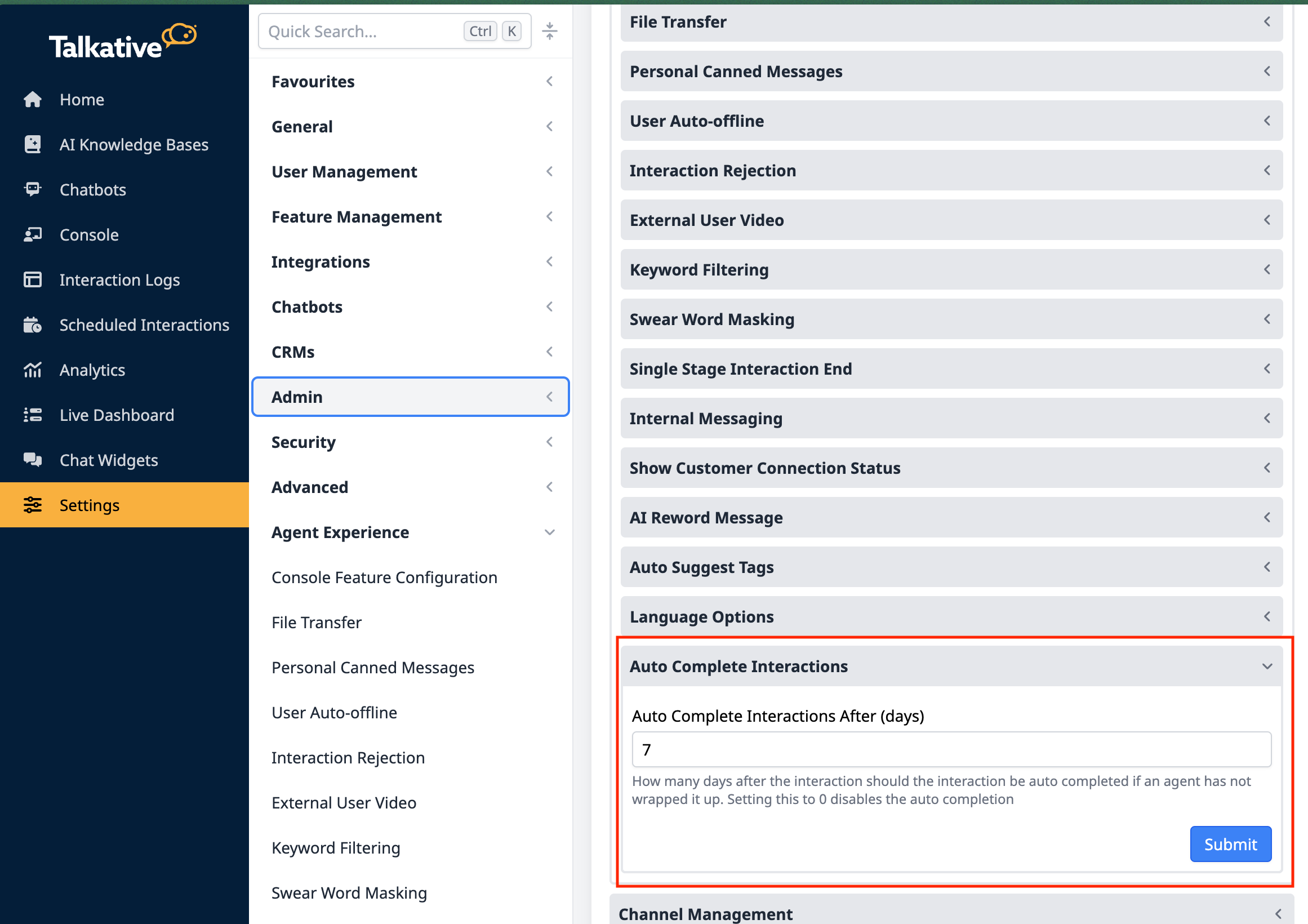Open the Console icon
The height and width of the screenshot is (924, 1308).
(x=33, y=234)
